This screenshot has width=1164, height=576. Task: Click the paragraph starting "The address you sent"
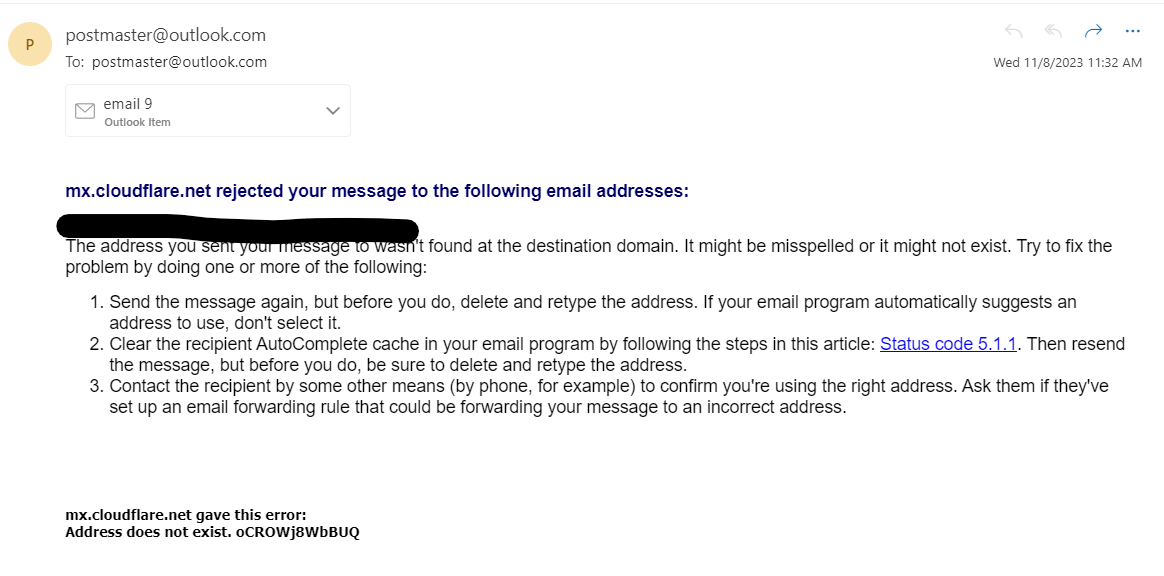pos(588,256)
